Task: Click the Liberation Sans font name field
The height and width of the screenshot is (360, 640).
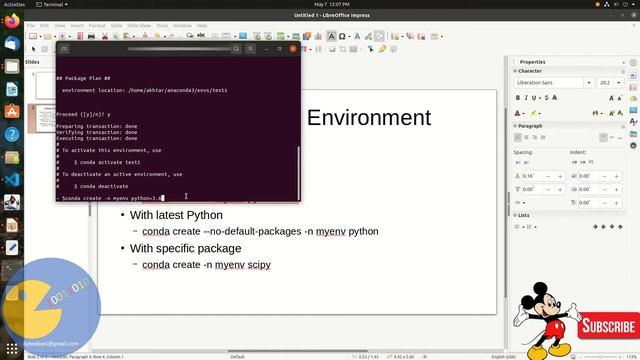Action: pos(549,83)
